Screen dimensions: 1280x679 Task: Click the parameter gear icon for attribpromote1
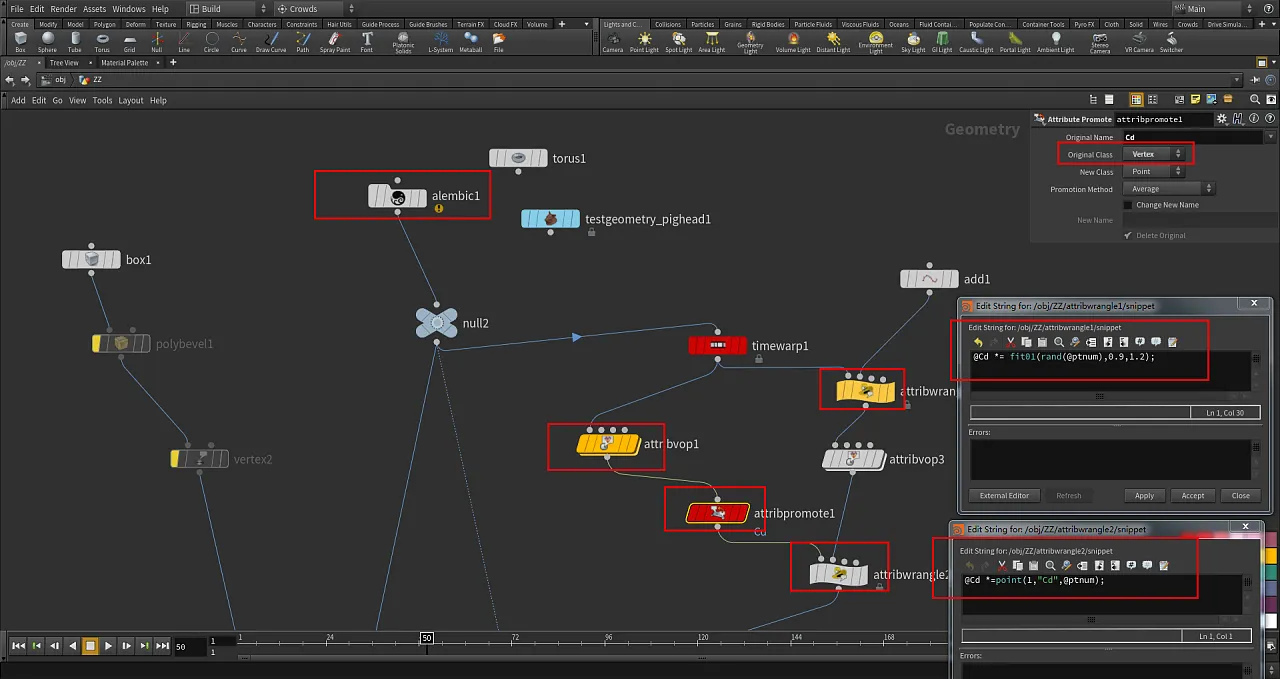[1222, 119]
